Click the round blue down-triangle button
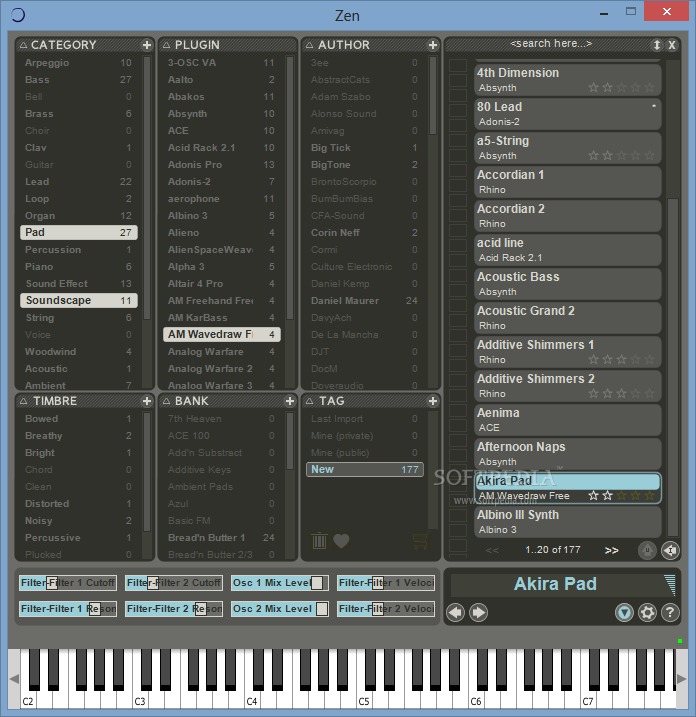Image resolution: width=696 pixels, height=717 pixels. [x=624, y=612]
